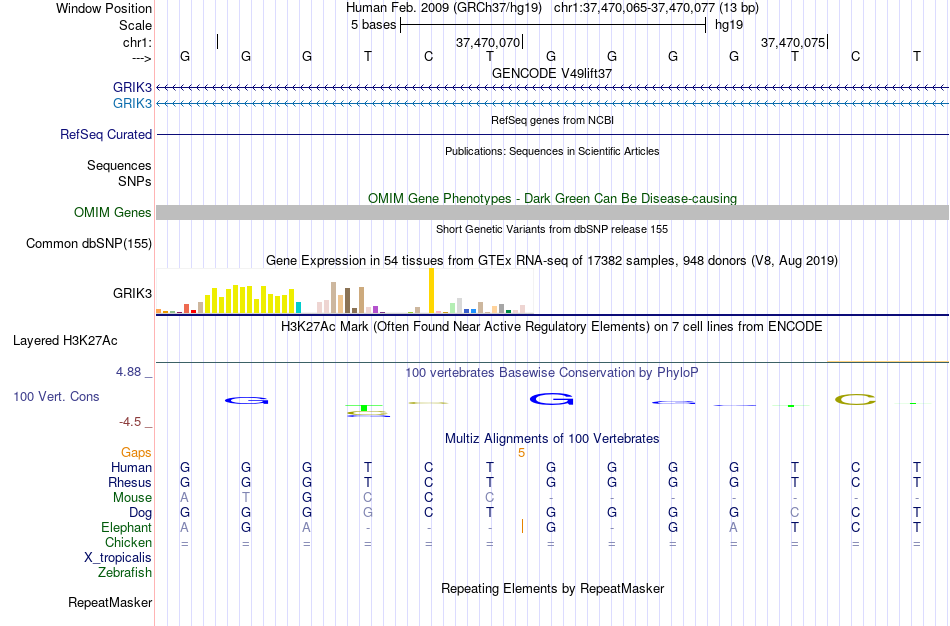Click the hg19 label beside scale bar
This screenshot has width=950, height=626.
pos(729,25)
